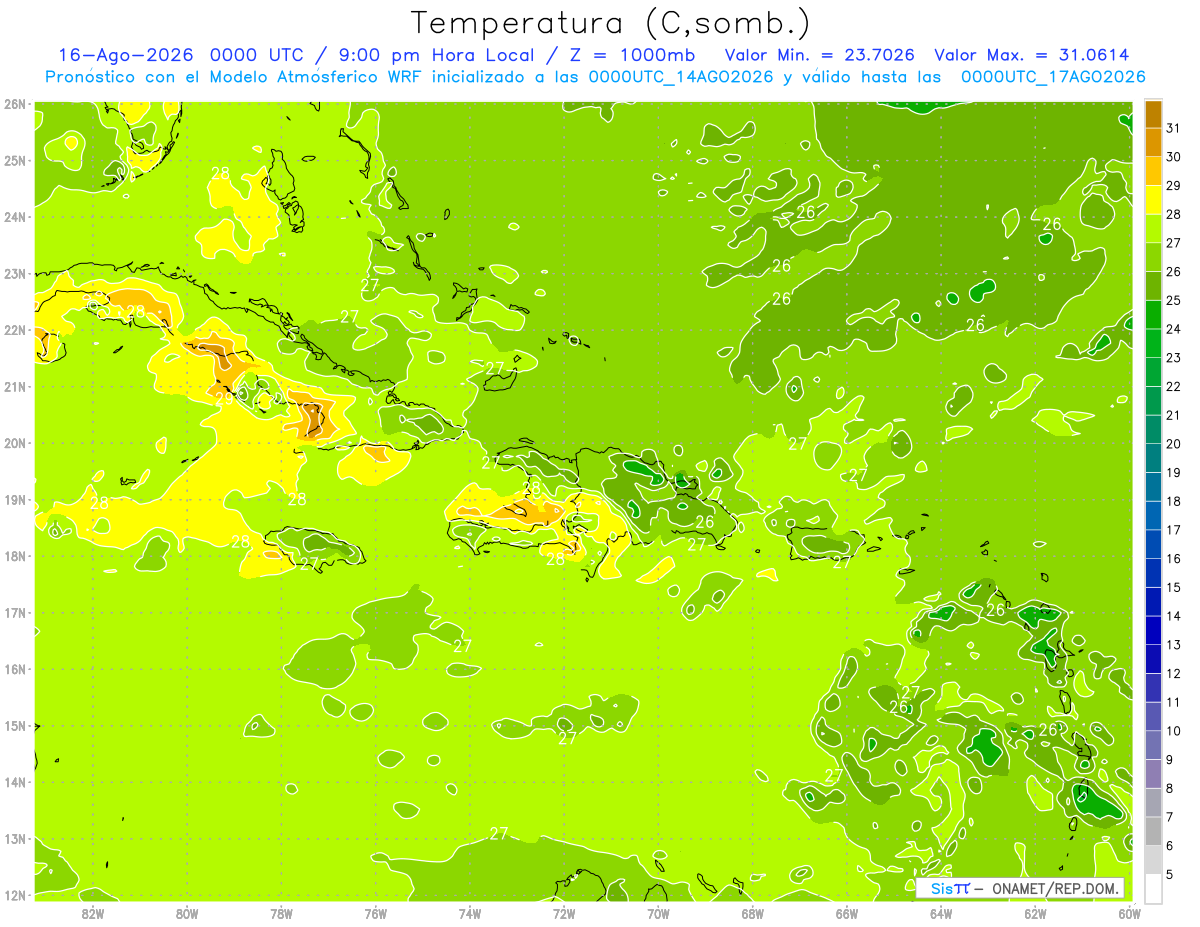Click the 24N latitude axis label
Viewport: 1200px width, 927px height.
pos(15,217)
